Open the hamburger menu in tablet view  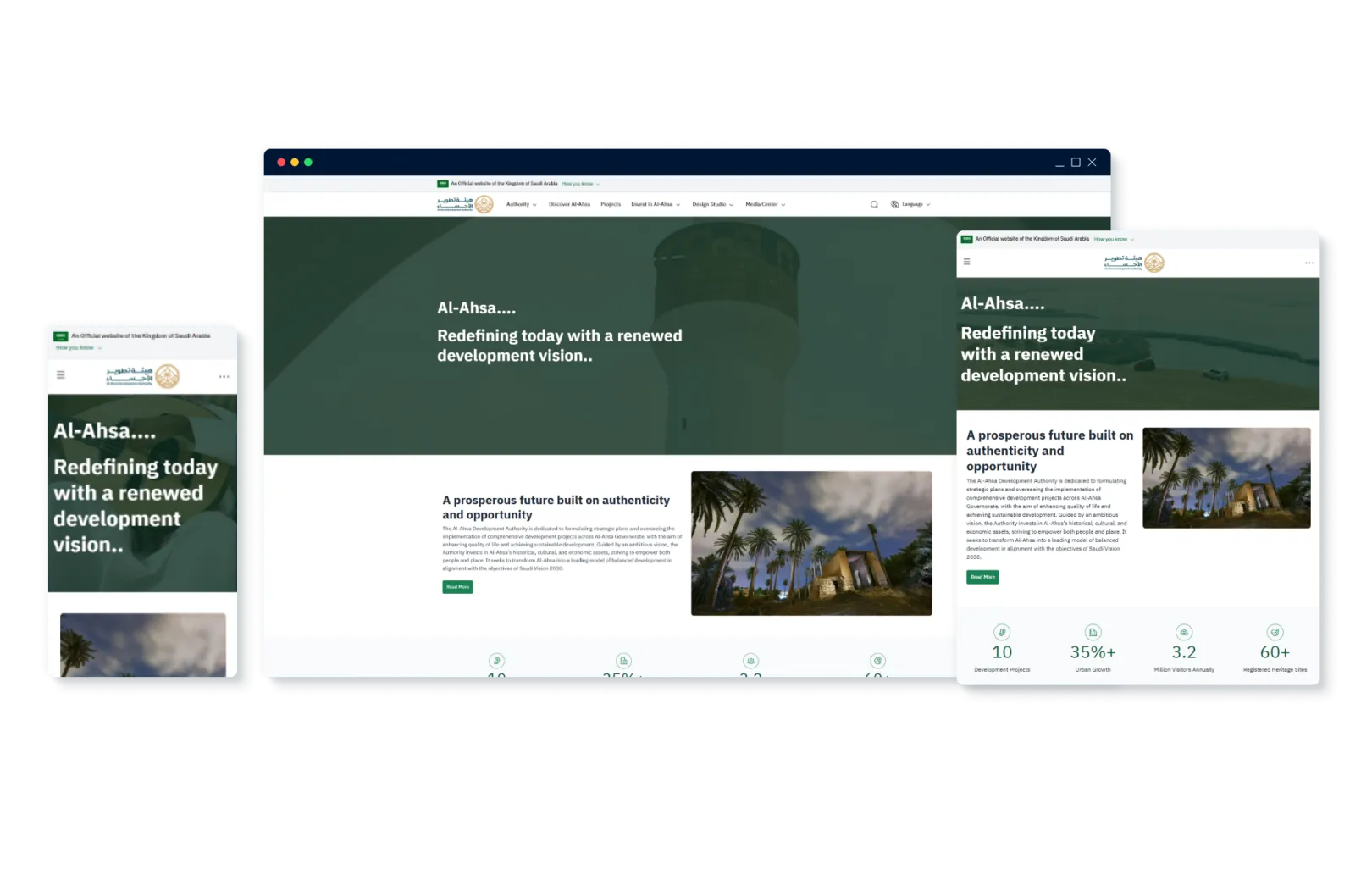tap(966, 262)
